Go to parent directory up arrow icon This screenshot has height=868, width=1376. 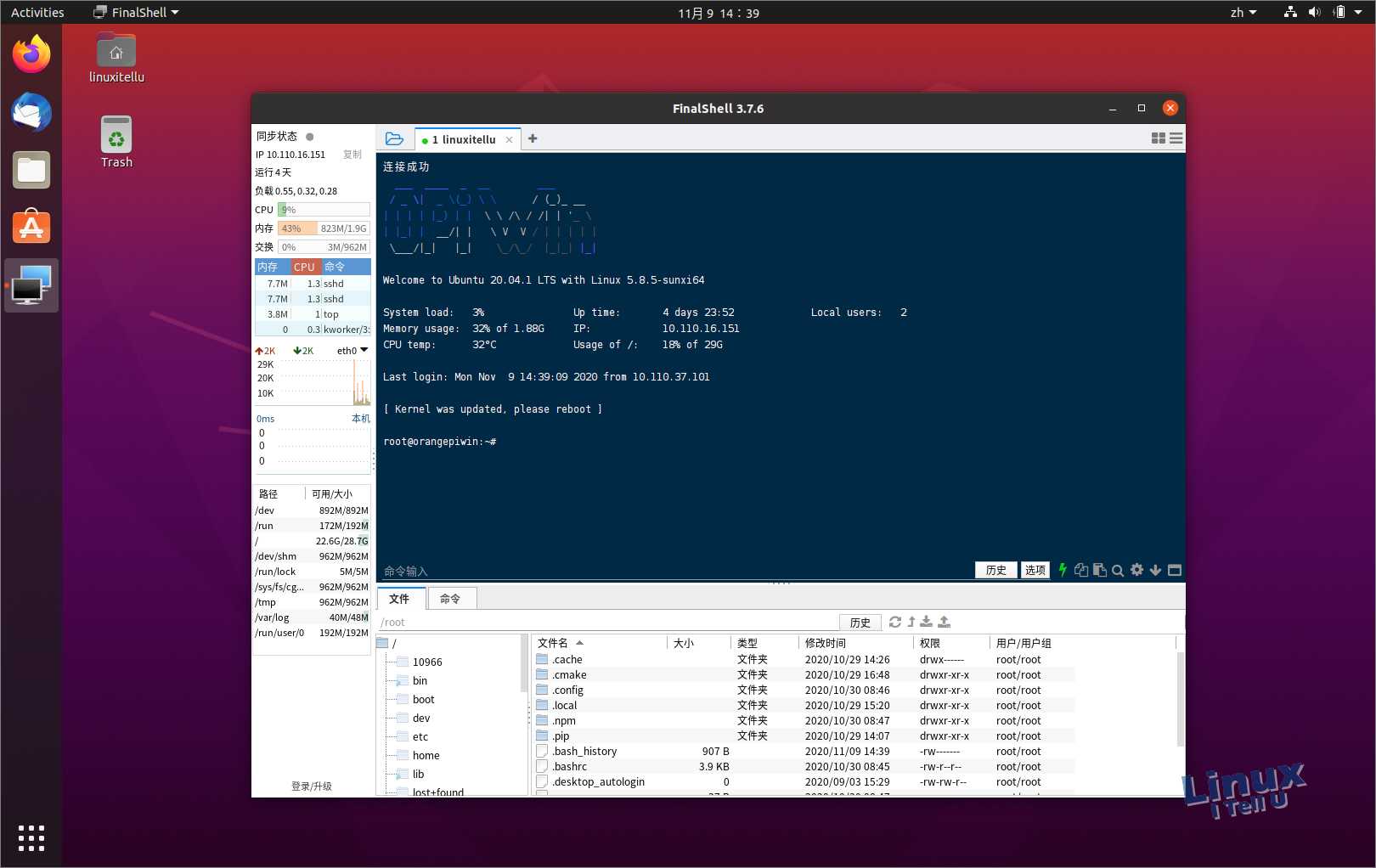911,622
